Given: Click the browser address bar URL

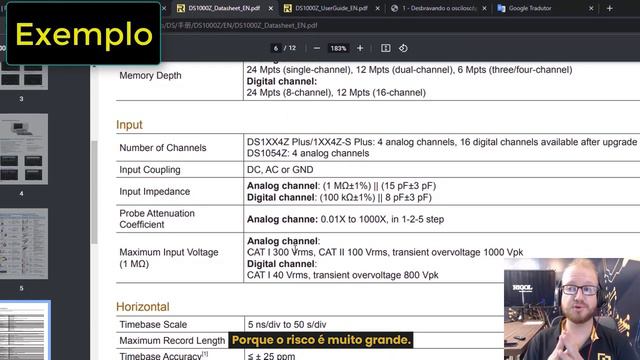Looking at the screenshot, I should pyautogui.click(x=240, y=25).
